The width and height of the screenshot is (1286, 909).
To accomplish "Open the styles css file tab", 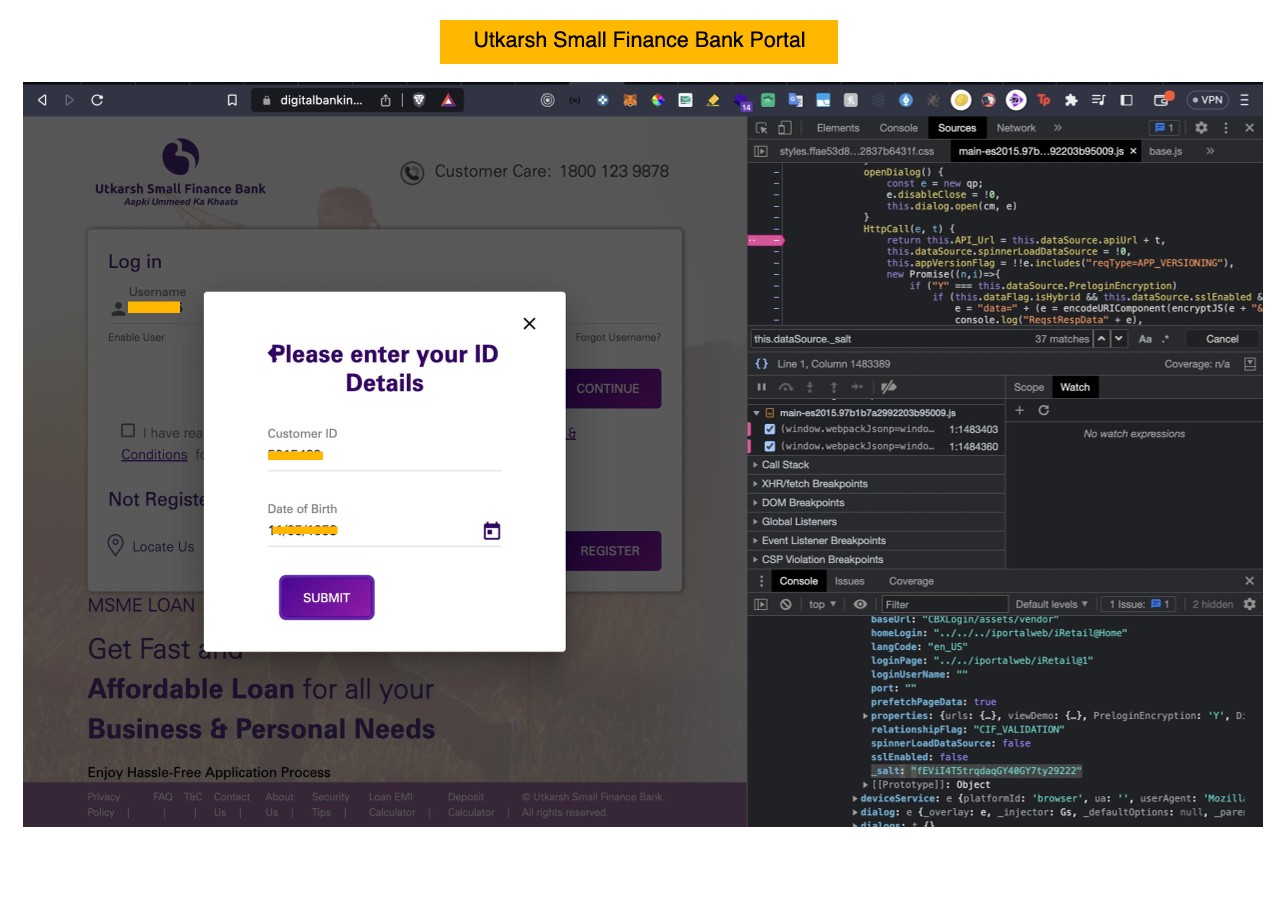I will pyautogui.click(x=856, y=151).
